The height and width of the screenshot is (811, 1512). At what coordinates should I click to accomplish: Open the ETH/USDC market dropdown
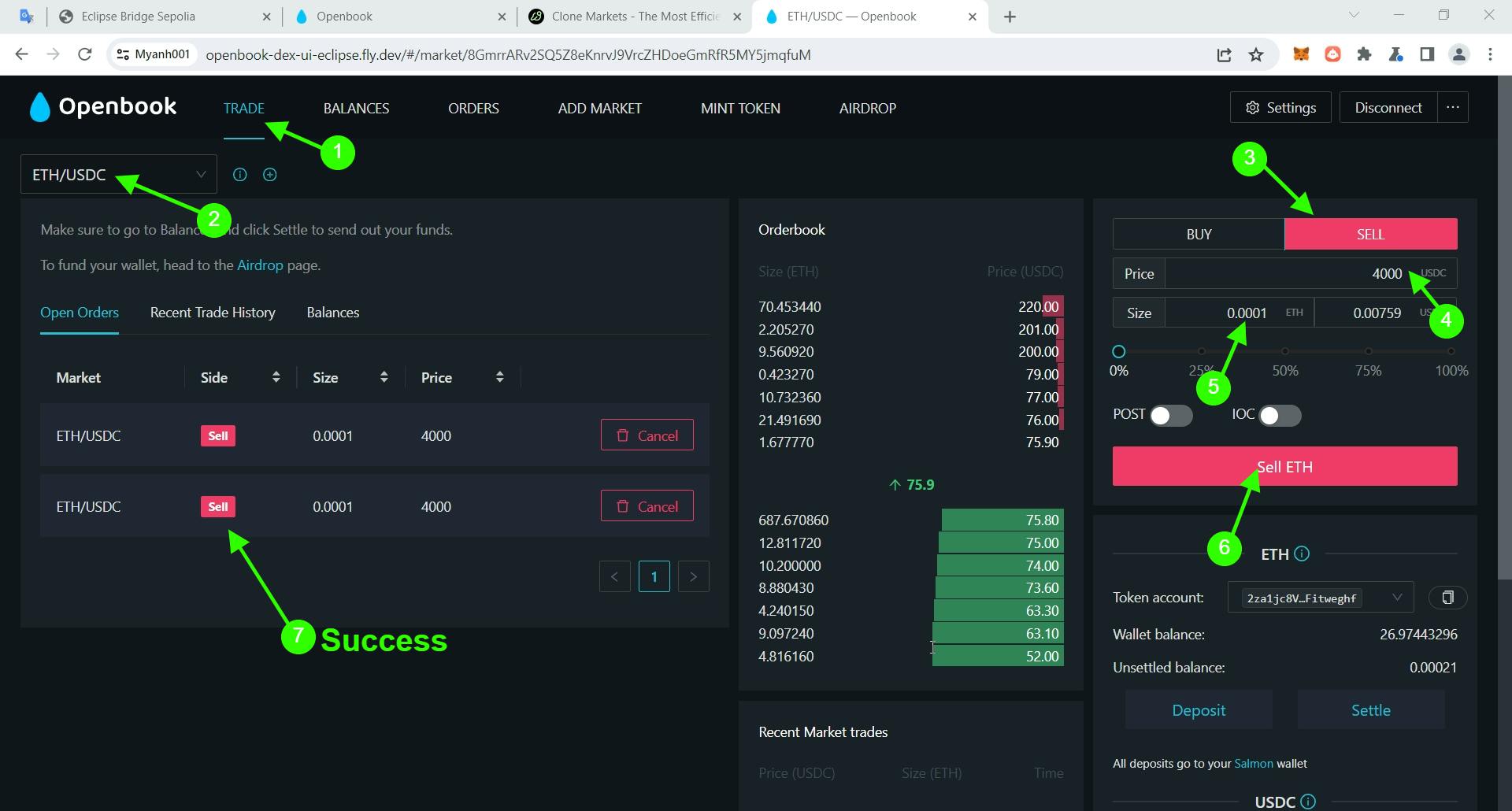[x=118, y=175]
